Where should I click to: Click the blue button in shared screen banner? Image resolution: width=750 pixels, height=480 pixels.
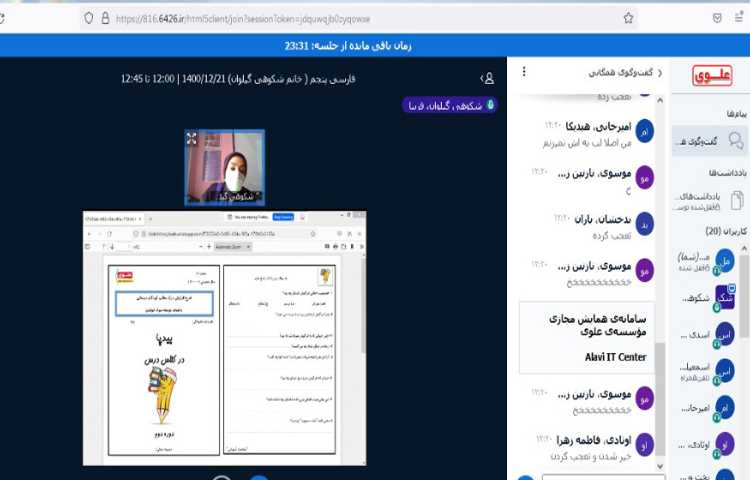point(283,217)
